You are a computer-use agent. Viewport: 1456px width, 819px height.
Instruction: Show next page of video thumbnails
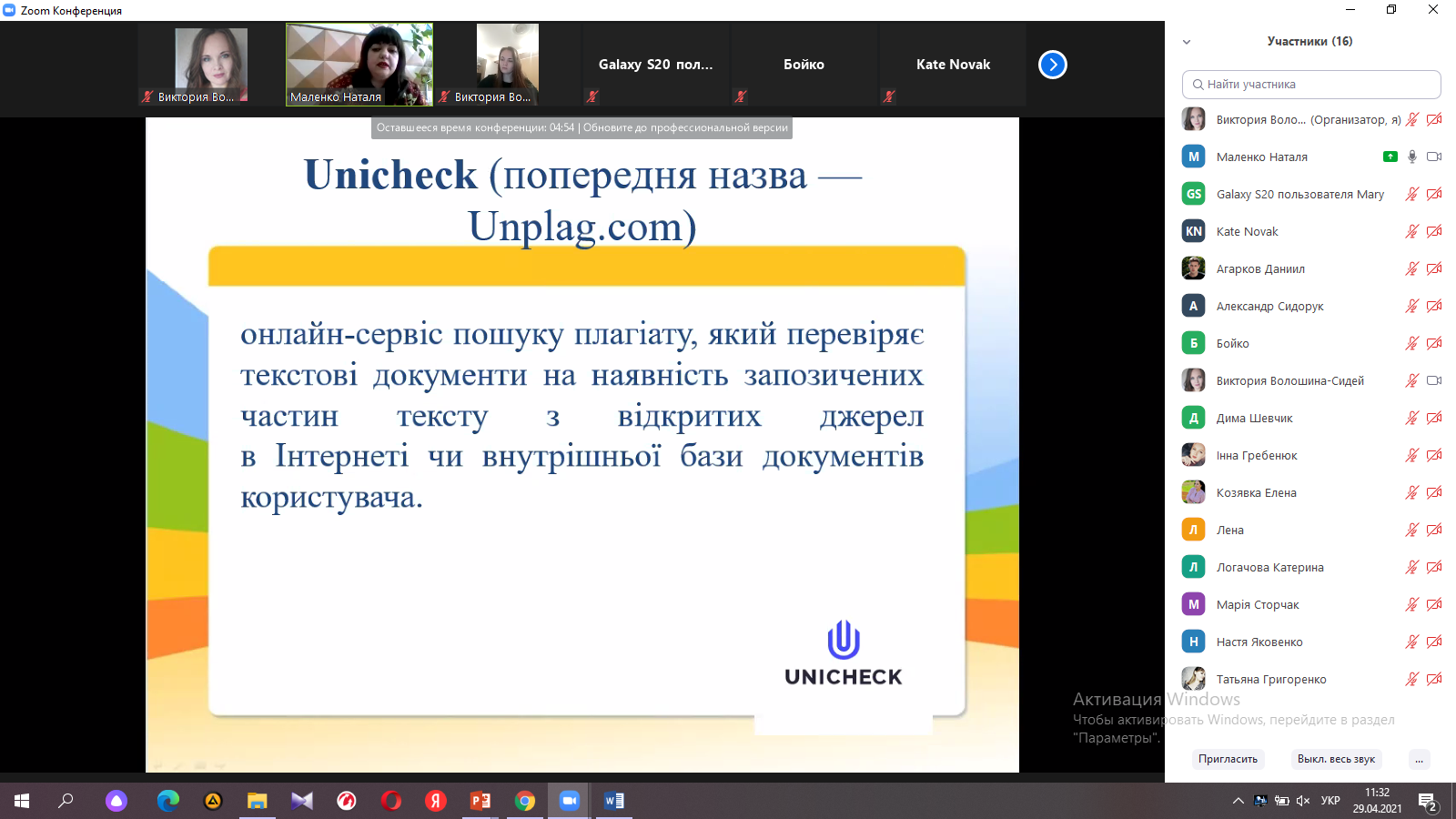point(1052,65)
